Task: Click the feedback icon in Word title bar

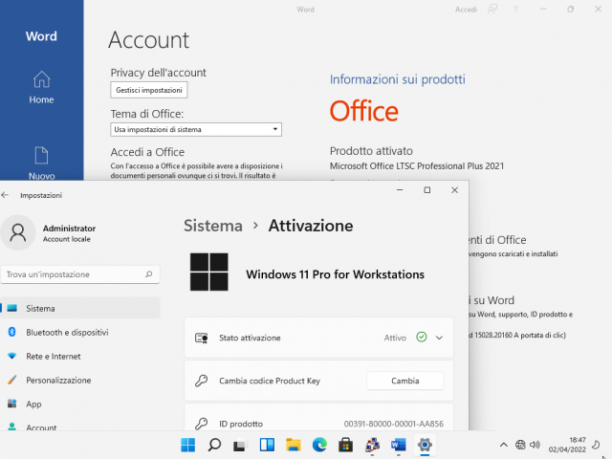Action: 492,9
